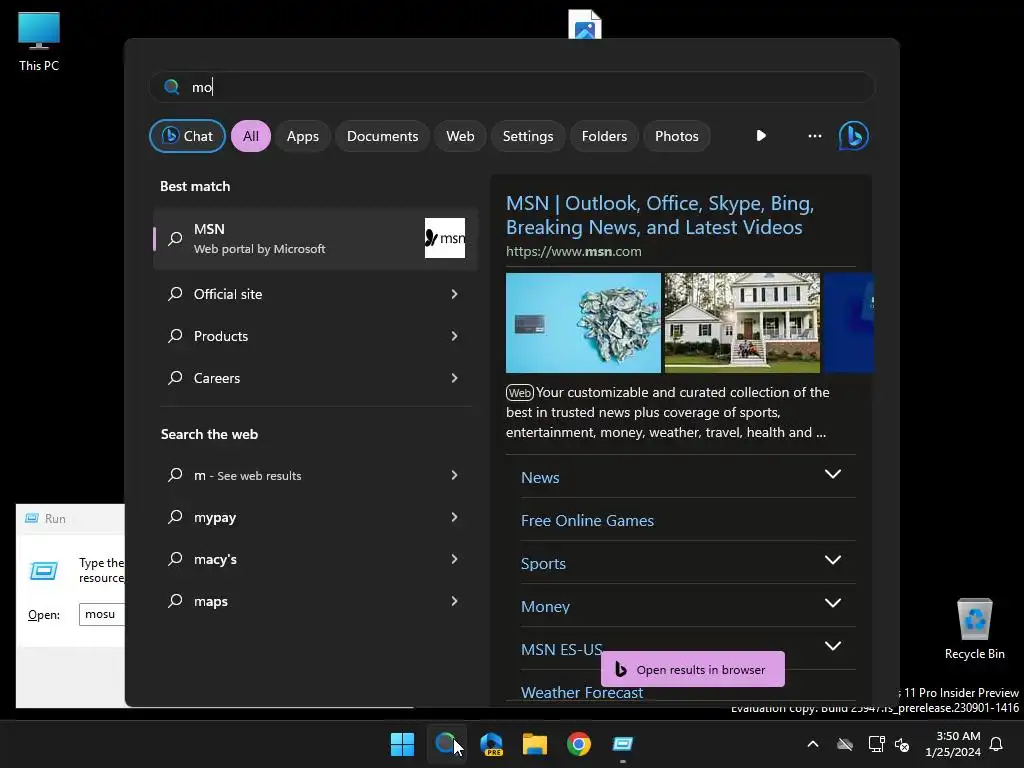Expand the maps suggestion arrow

click(x=455, y=600)
